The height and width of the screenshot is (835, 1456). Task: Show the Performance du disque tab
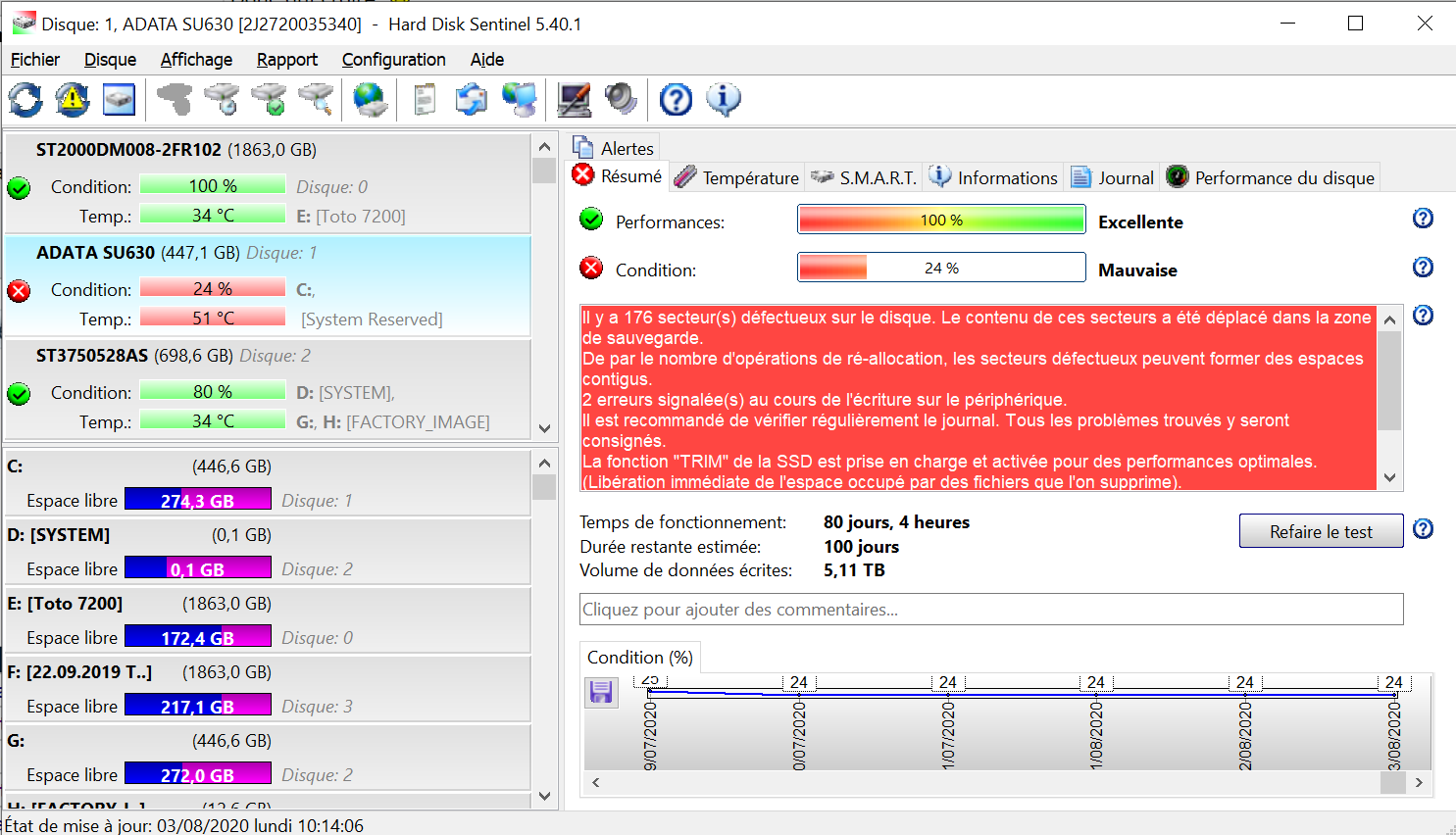[1271, 177]
